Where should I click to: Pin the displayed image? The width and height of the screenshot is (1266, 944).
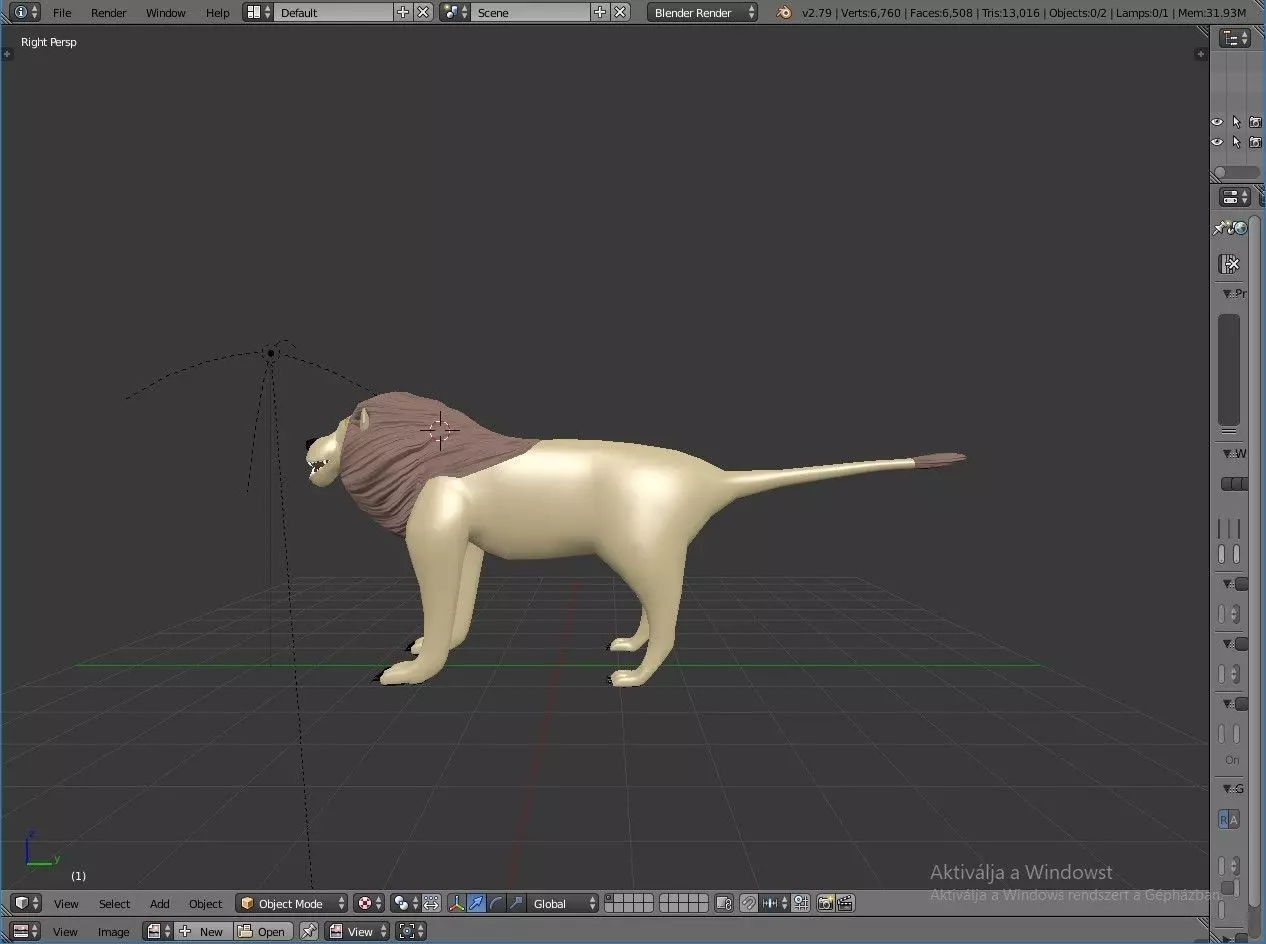click(309, 931)
